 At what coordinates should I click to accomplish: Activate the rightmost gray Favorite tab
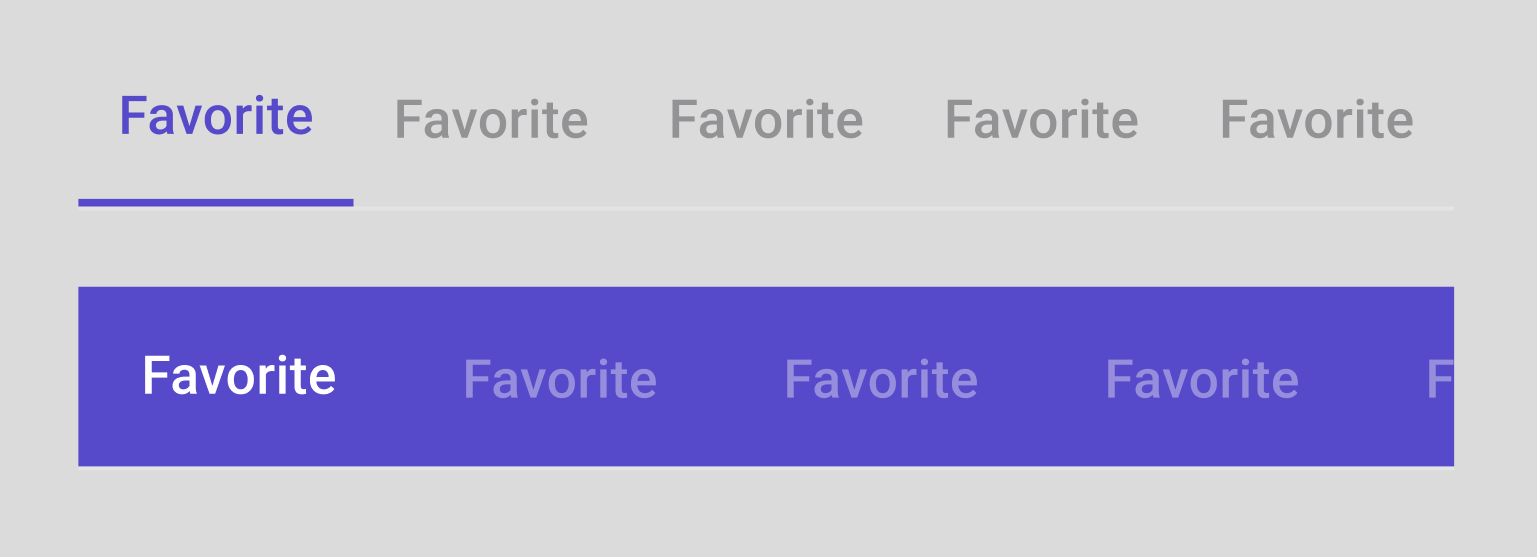(1316, 121)
